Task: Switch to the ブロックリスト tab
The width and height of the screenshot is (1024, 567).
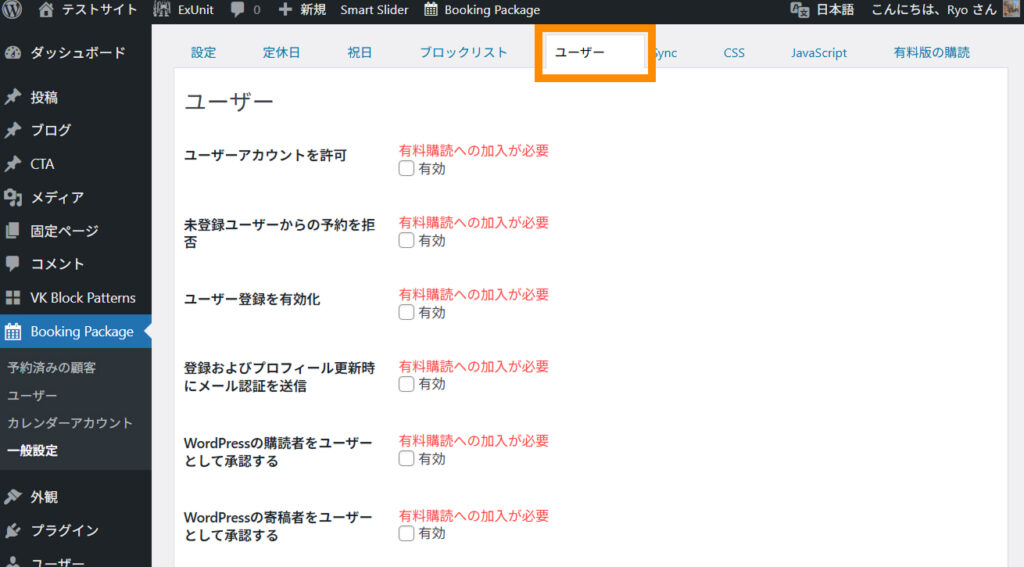Action: pos(463,52)
